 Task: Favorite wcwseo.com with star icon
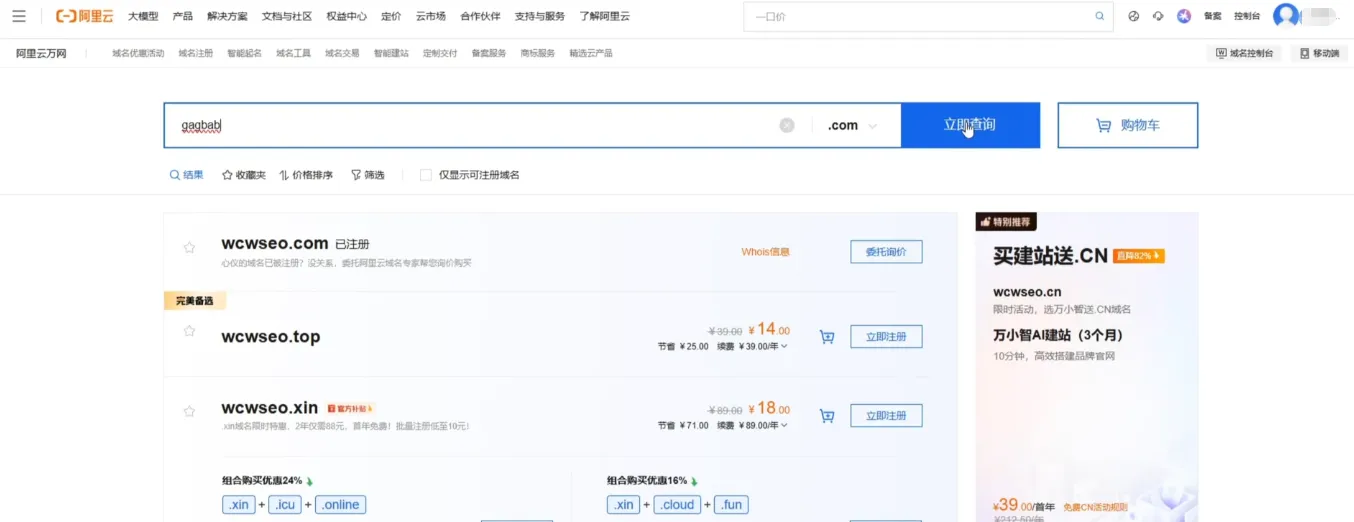point(189,247)
